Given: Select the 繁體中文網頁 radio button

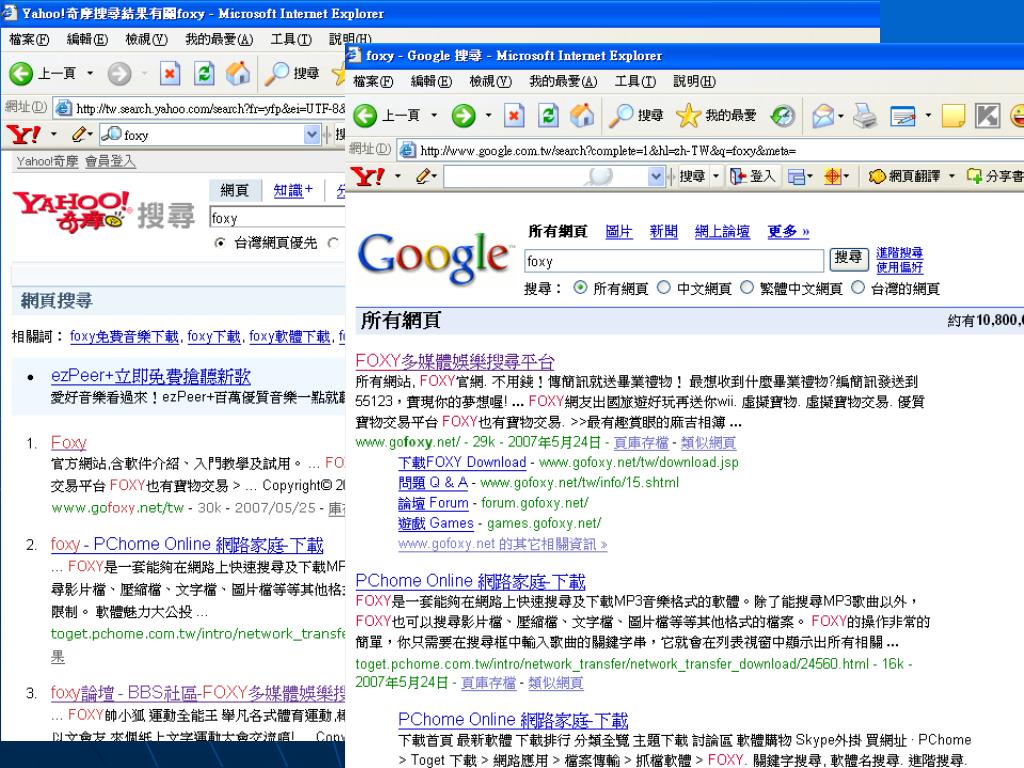Looking at the screenshot, I should 747,288.
